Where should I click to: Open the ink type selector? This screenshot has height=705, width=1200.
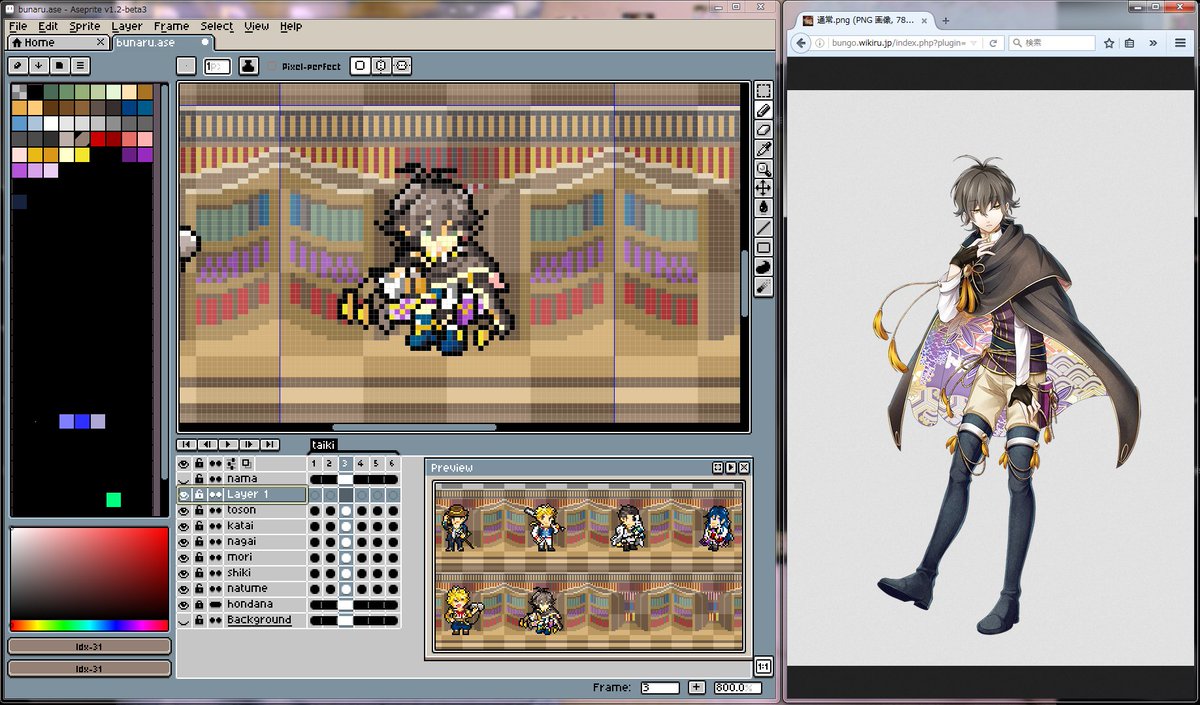click(x=248, y=66)
